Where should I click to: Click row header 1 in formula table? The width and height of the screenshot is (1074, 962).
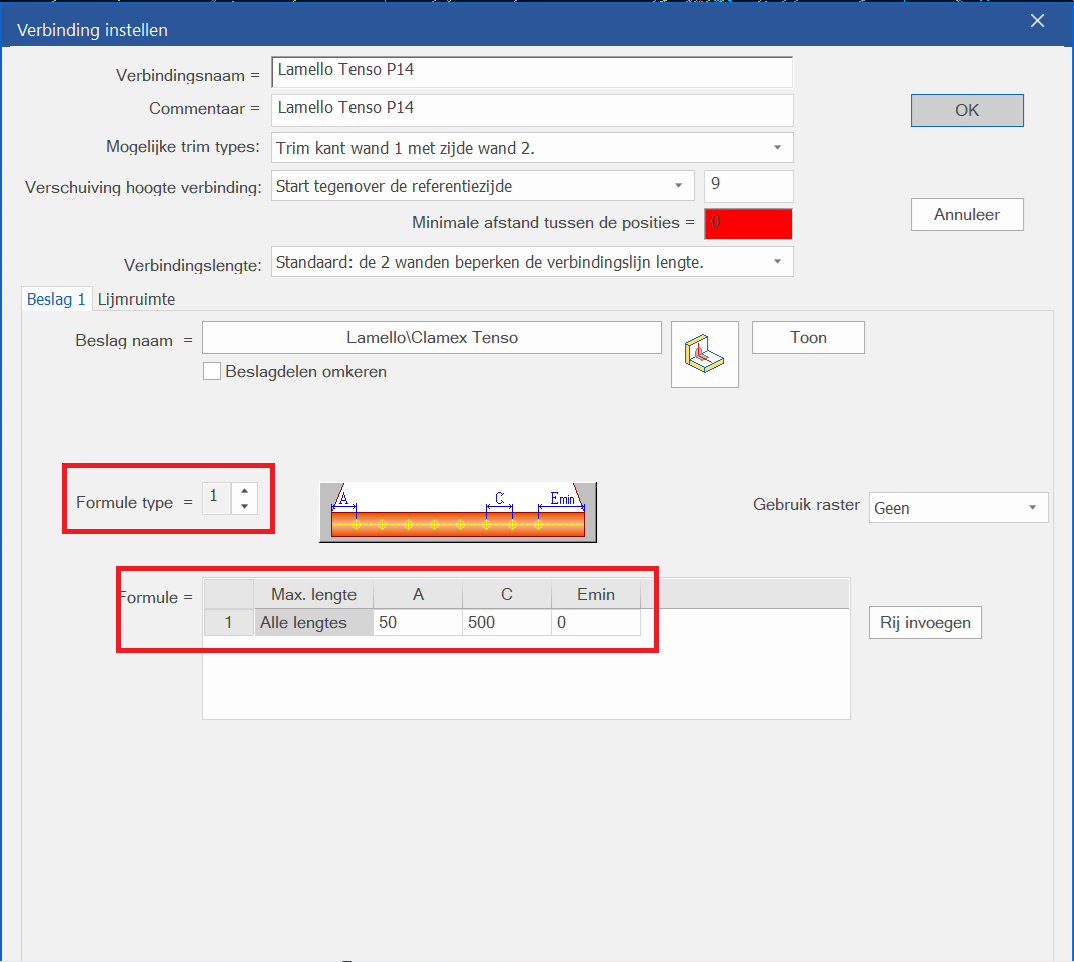coord(229,622)
